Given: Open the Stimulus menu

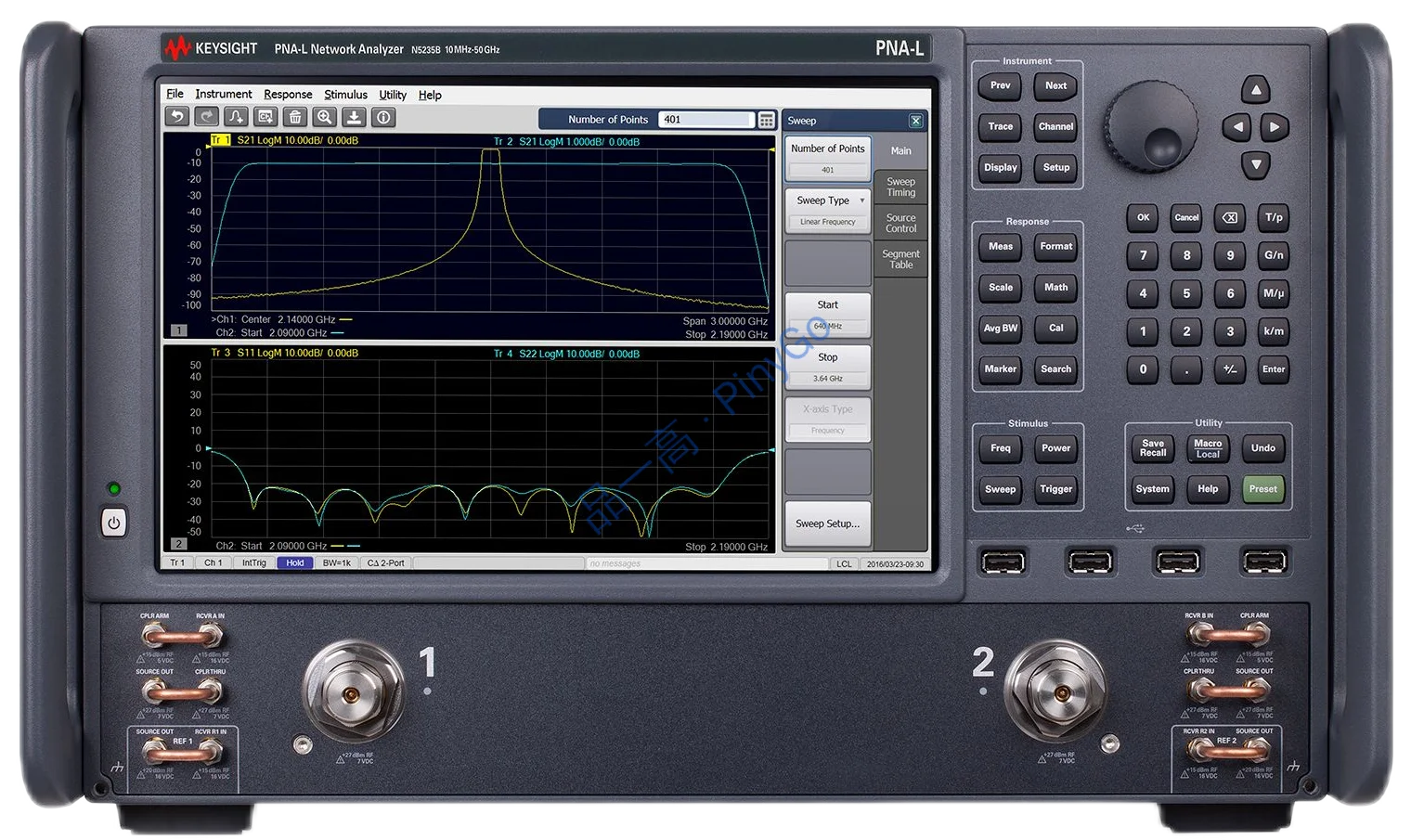Looking at the screenshot, I should 345,94.
